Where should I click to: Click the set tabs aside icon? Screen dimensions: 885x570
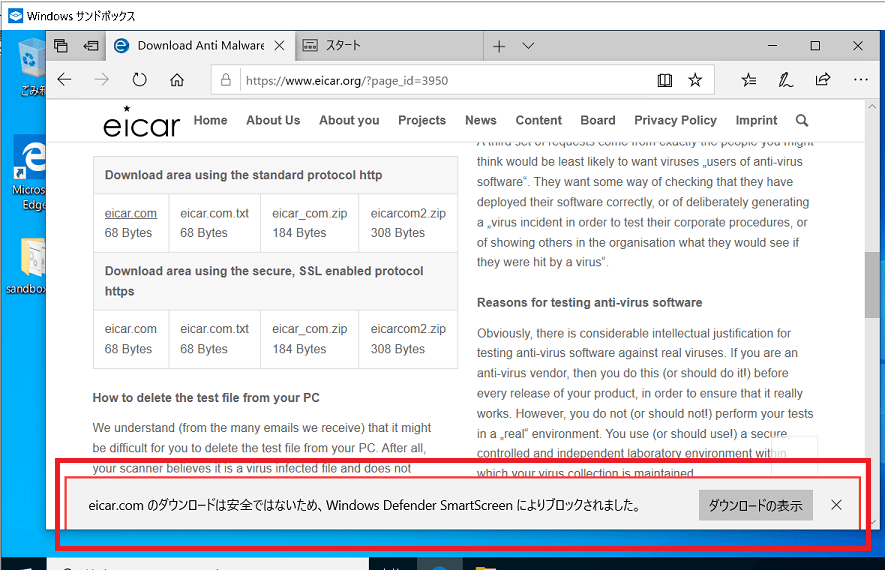click(x=90, y=46)
